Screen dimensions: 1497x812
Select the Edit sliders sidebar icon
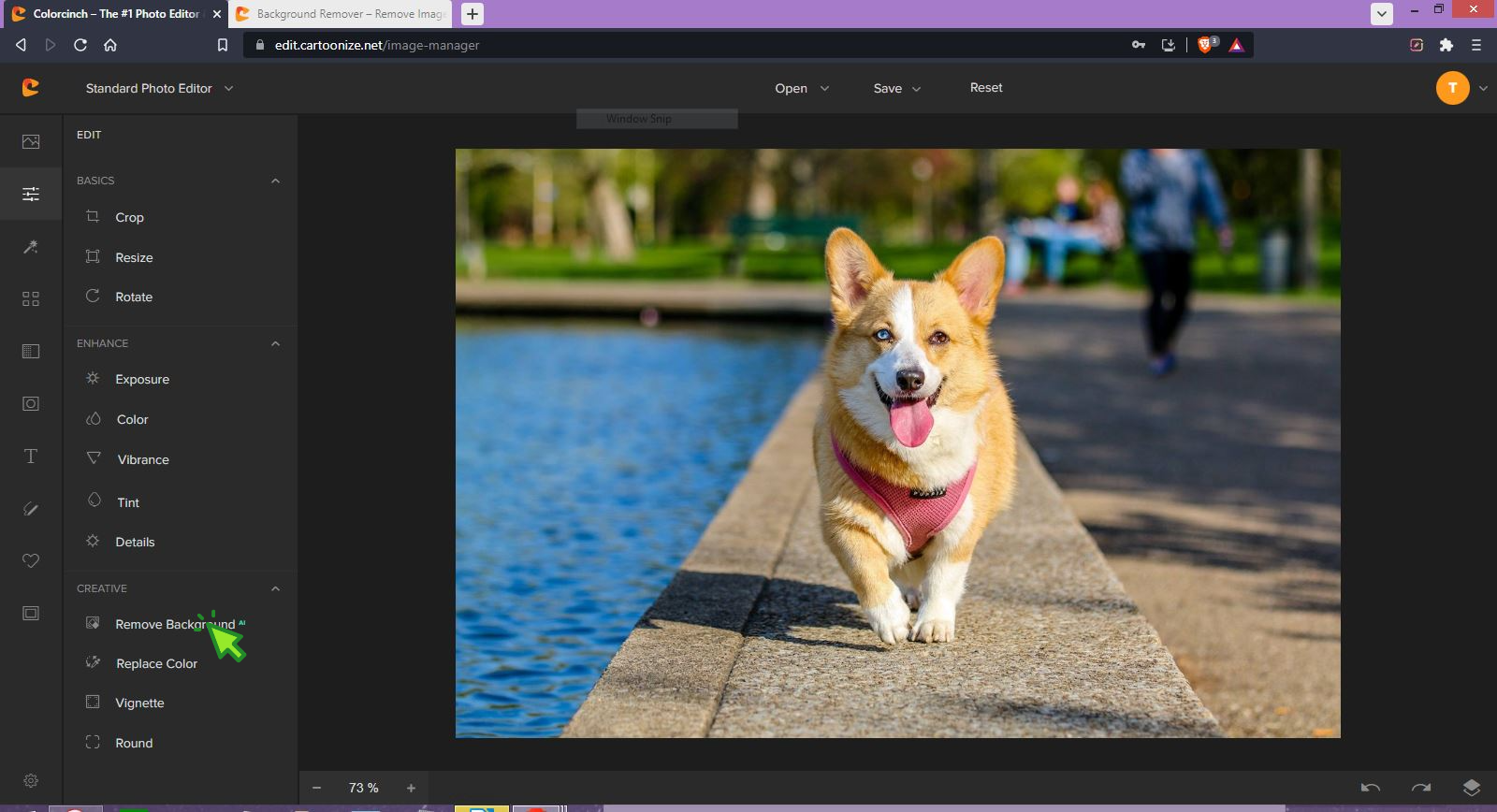31,194
